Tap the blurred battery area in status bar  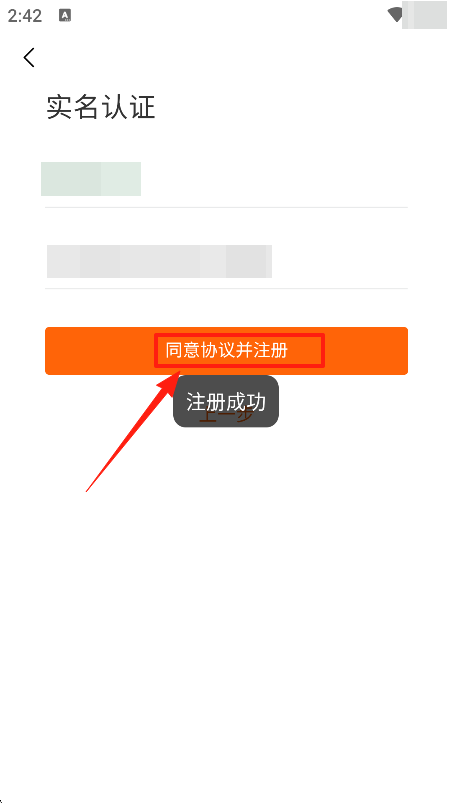pos(424,15)
